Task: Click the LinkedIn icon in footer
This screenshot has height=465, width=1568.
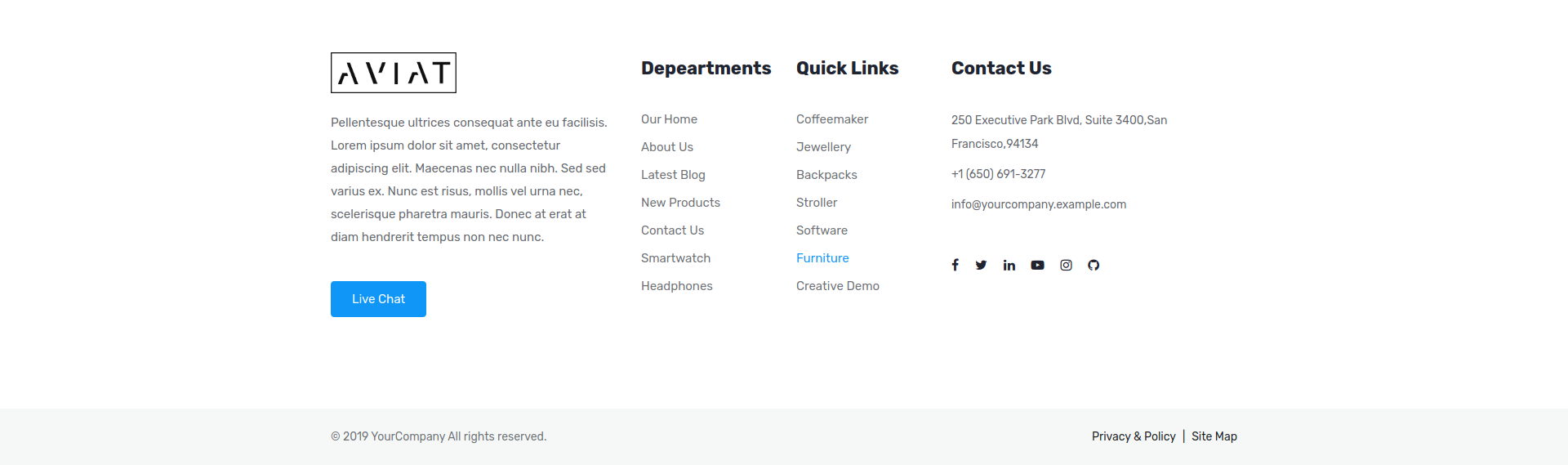Action: click(x=1009, y=265)
